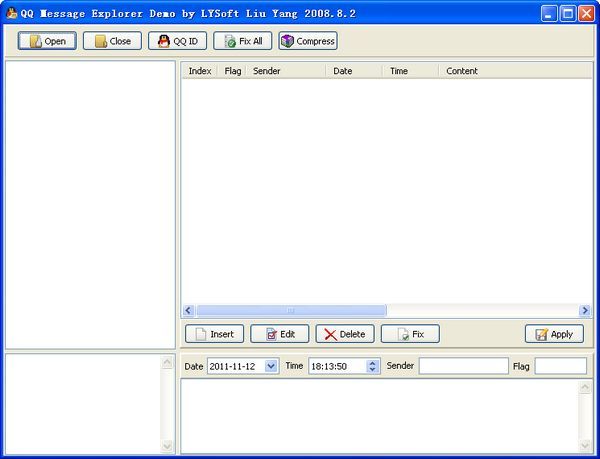This screenshot has height=459, width=600.
Task: Click the Fix All button
Action: [x=243, y=41]
